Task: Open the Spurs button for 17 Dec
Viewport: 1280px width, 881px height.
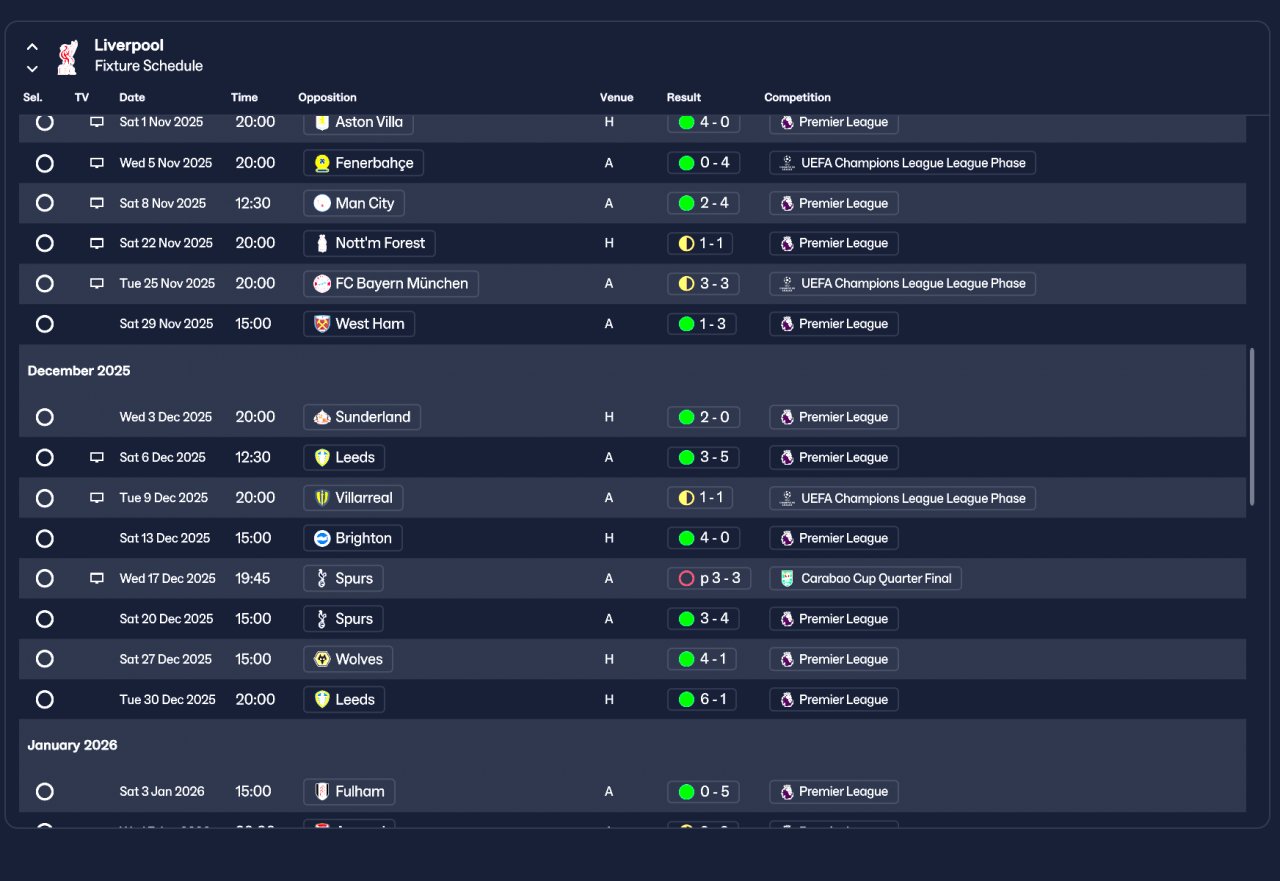Action: [x=343, y=578]
